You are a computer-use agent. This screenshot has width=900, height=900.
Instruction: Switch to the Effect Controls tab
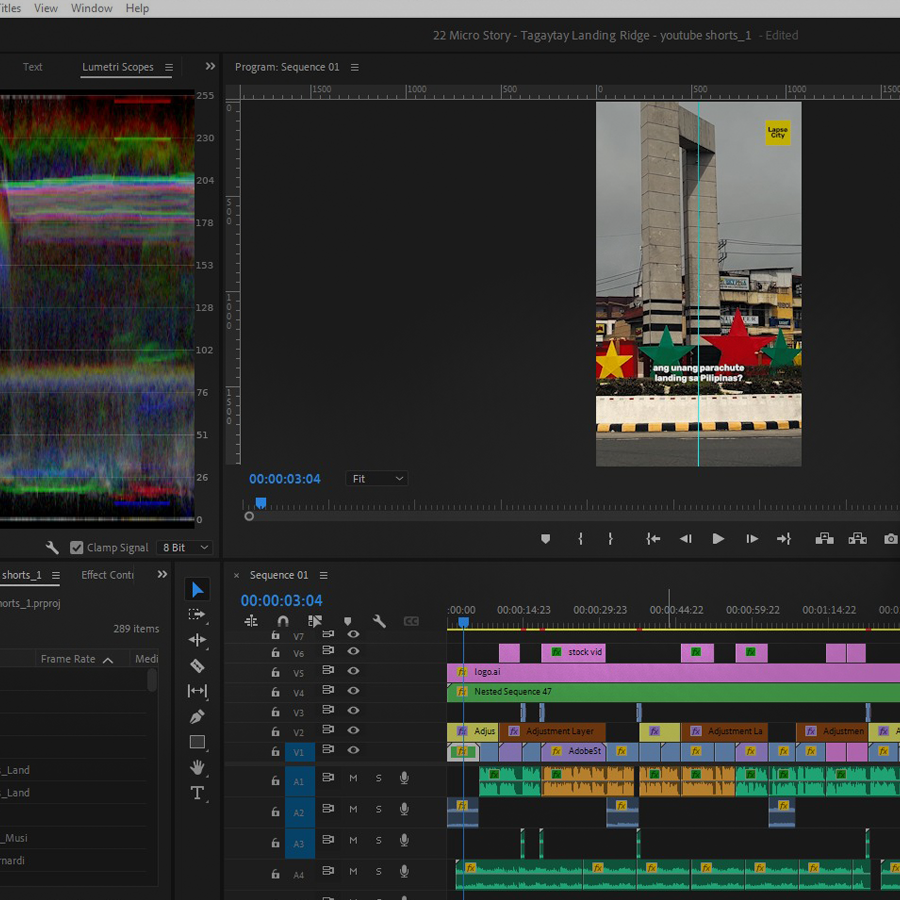pyautogui.click(x=107, y=575)
